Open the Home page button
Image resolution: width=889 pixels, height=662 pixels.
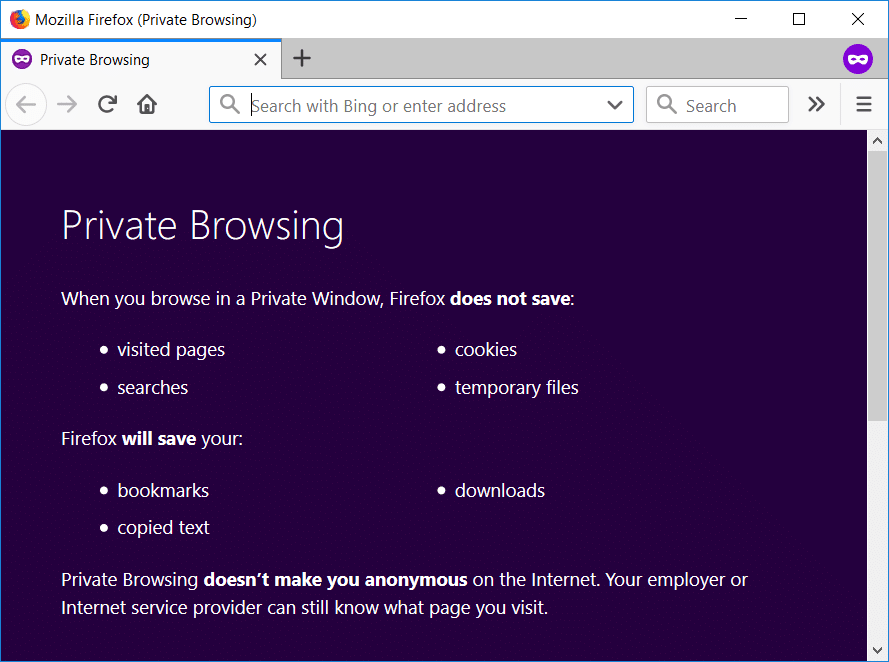147,105
